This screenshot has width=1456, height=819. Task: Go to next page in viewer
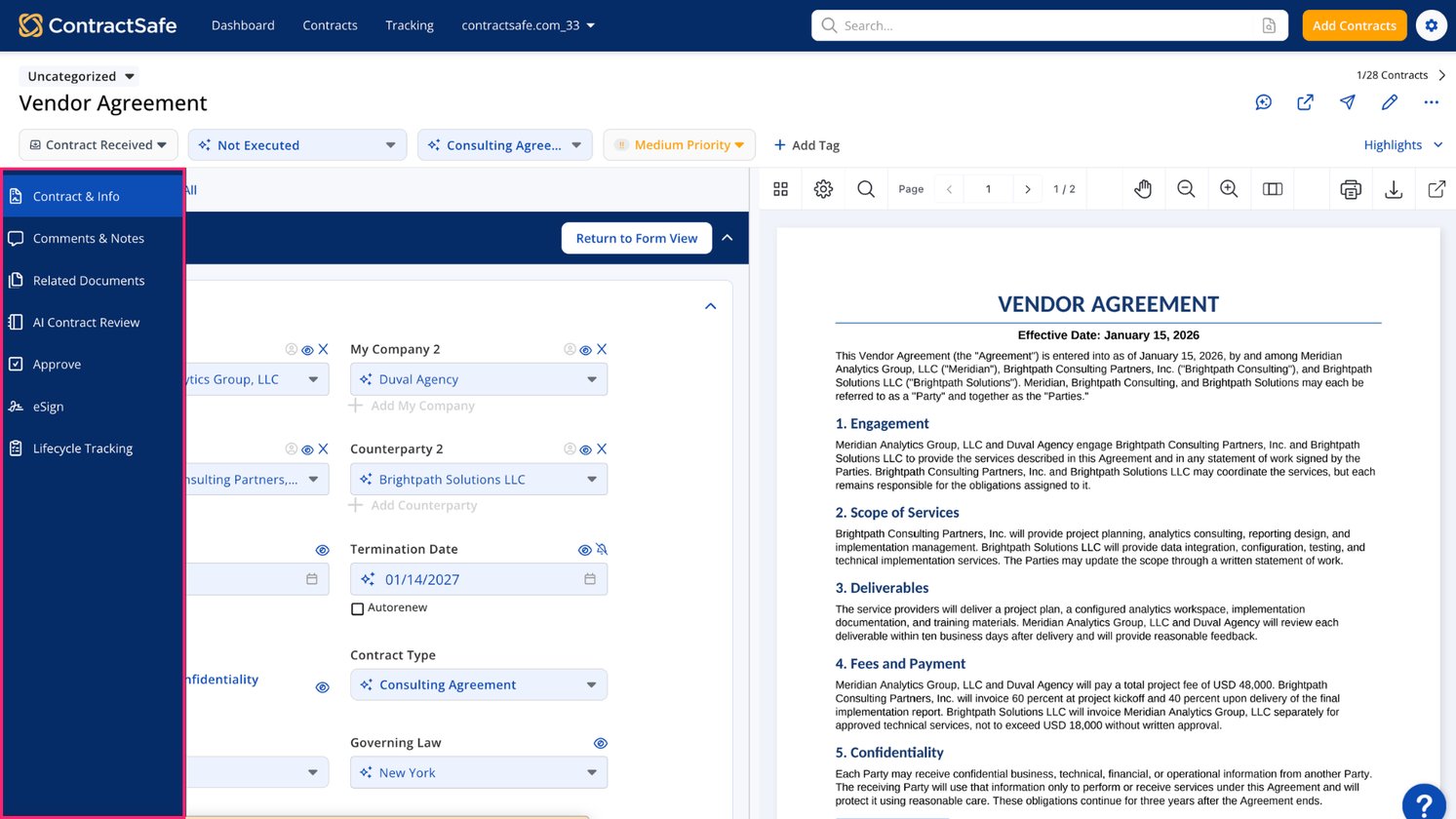1027,189
